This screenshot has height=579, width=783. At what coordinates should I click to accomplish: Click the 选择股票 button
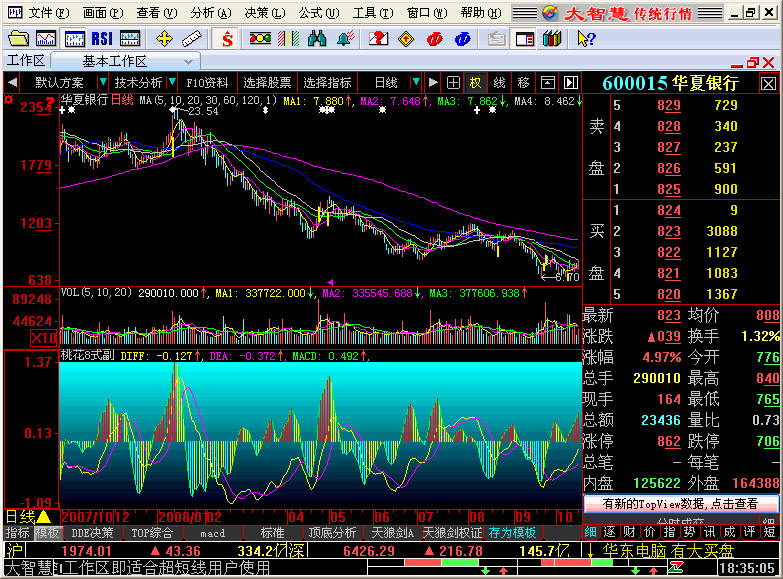[x=267, y=82]
